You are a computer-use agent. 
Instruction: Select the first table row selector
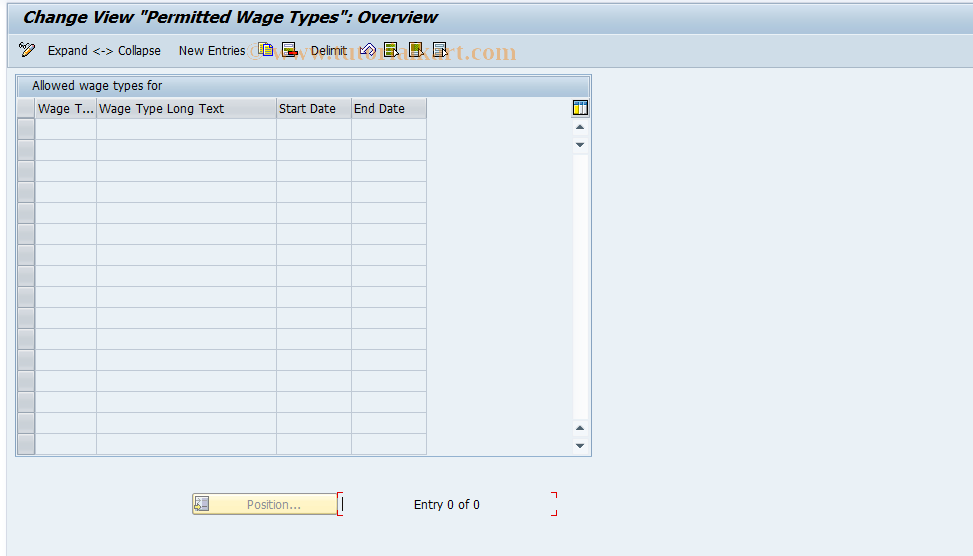tap(26, 129)
